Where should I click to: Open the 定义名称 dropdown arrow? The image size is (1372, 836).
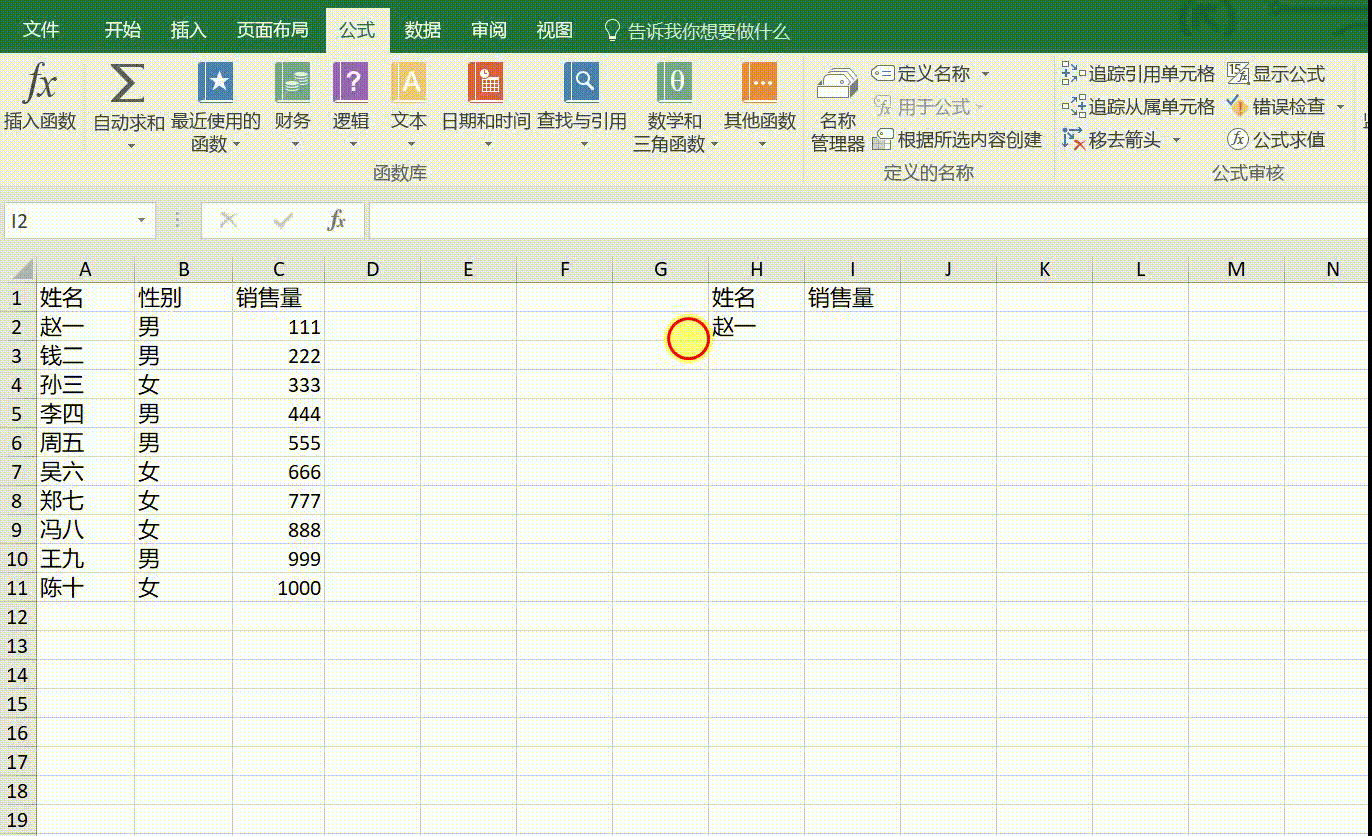[x=984, y=73]
